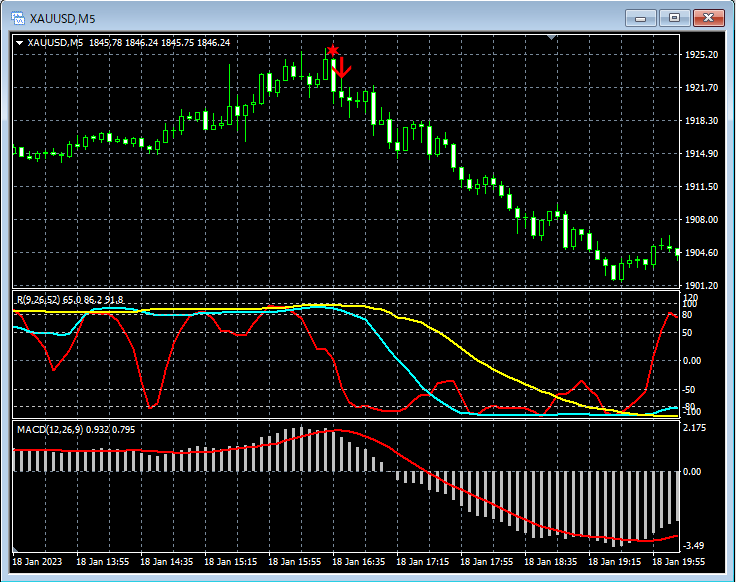Click the -50 level on R indicator scale
Screen dimensions: 737x582
(x=689, y=390)
